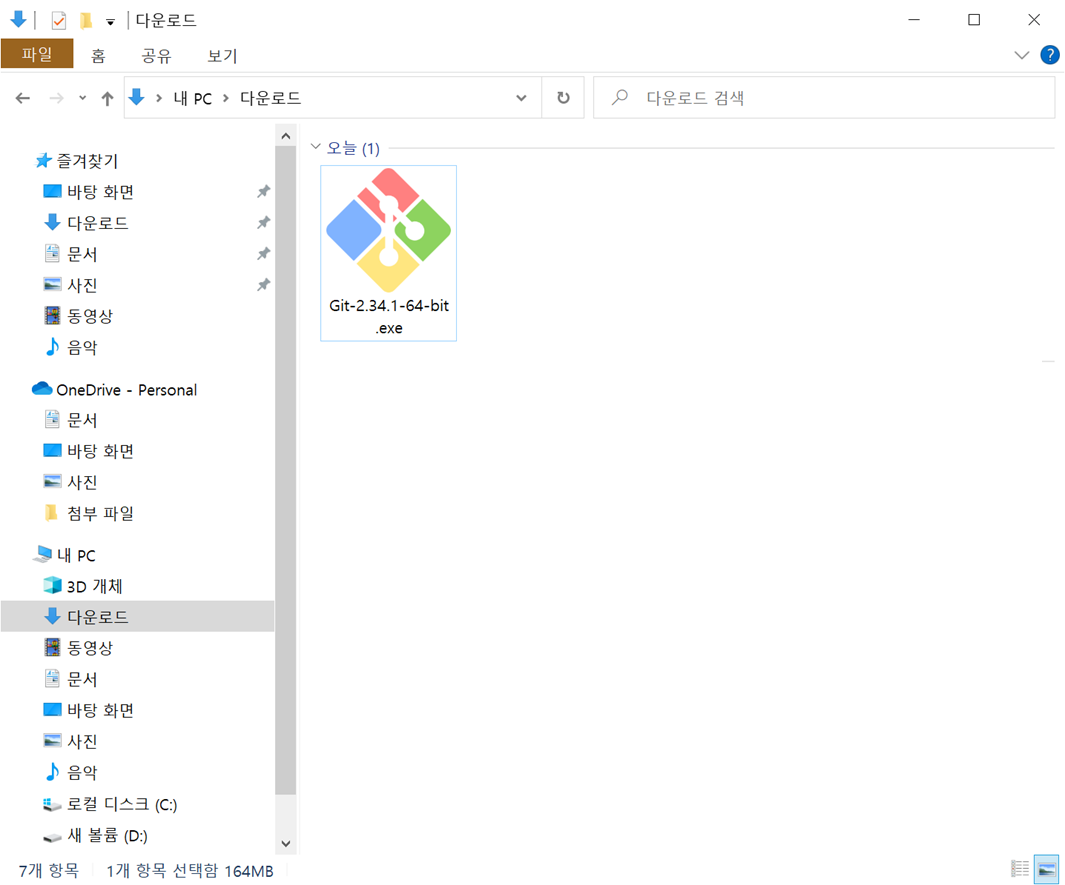Select the Git-2.34.1-64-bit.exe file thumbnail

[x=389, y=231]
